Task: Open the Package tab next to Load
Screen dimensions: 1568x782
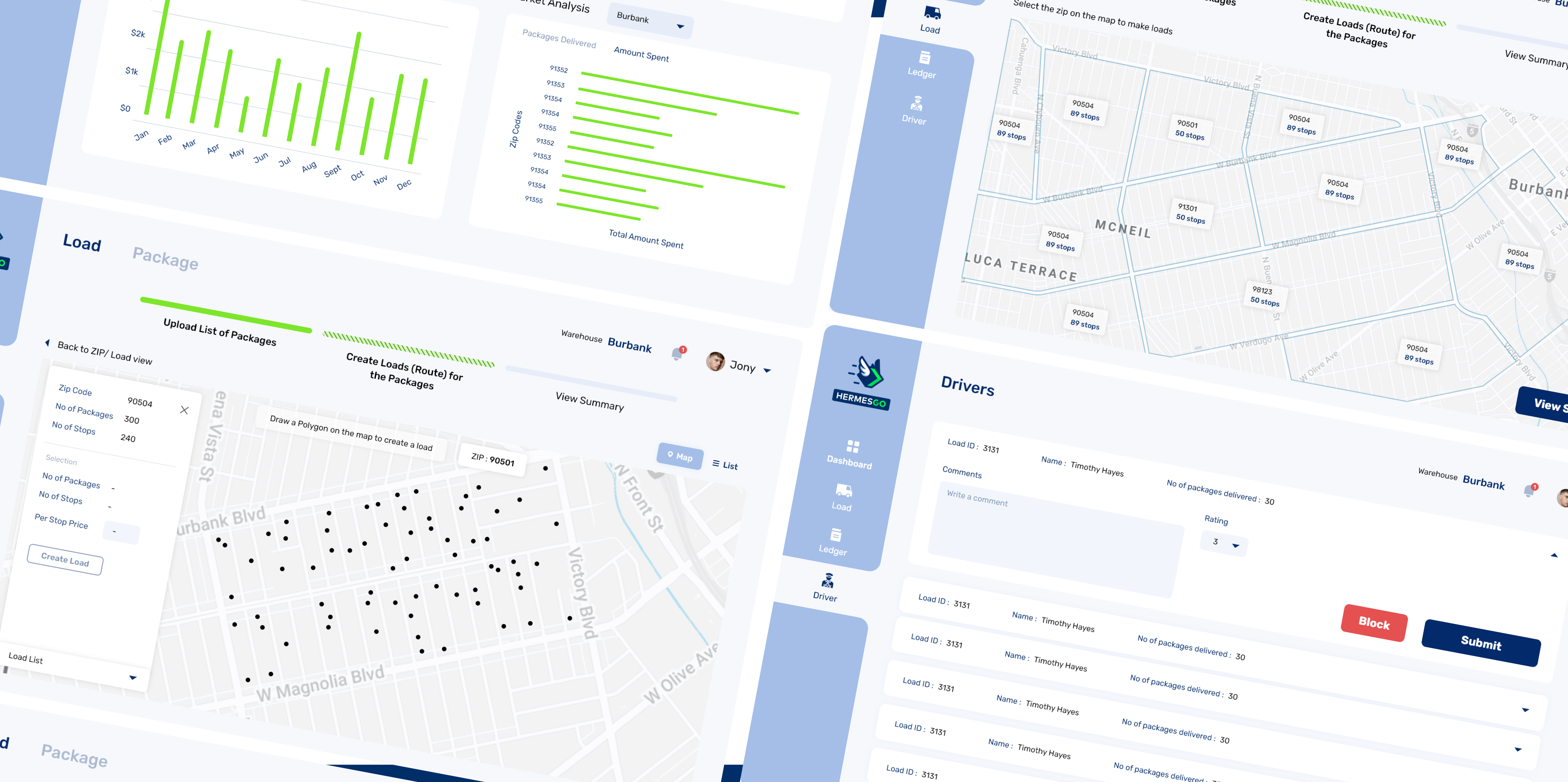Action: point(166,258)
